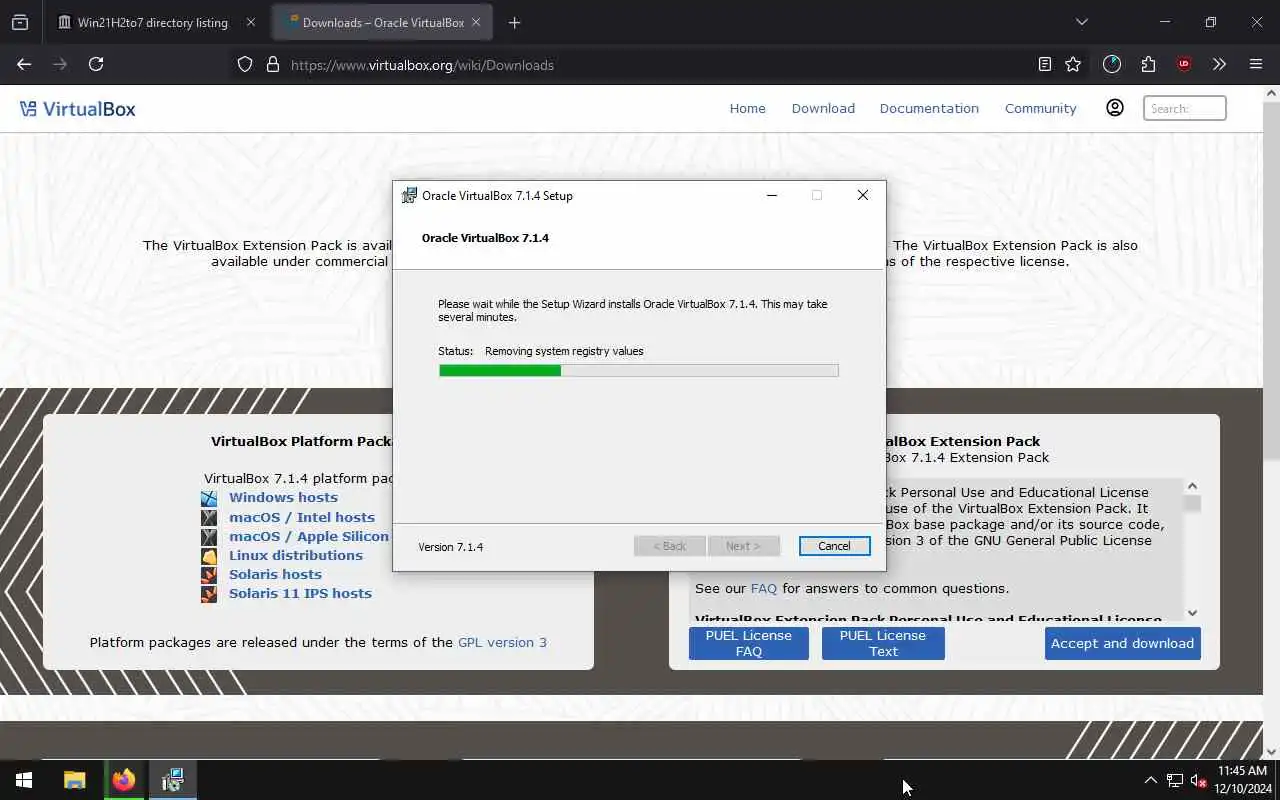Open Windows Start menu
The height and width of the screenshot is (800, 1280).
click(x=24, y=780)
